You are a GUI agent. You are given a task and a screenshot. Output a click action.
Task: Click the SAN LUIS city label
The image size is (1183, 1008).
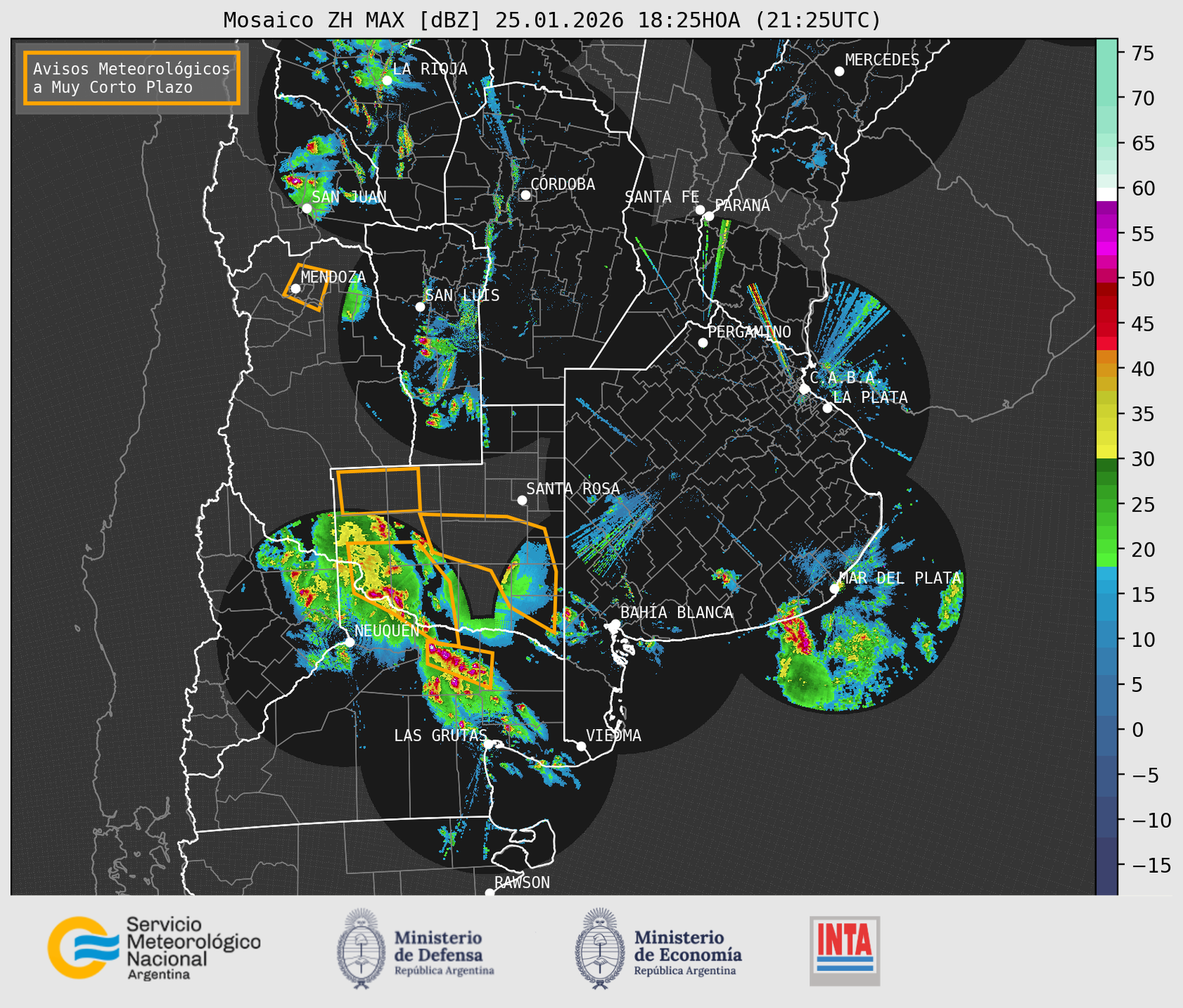pyautogui.click(x=463, y=295)
